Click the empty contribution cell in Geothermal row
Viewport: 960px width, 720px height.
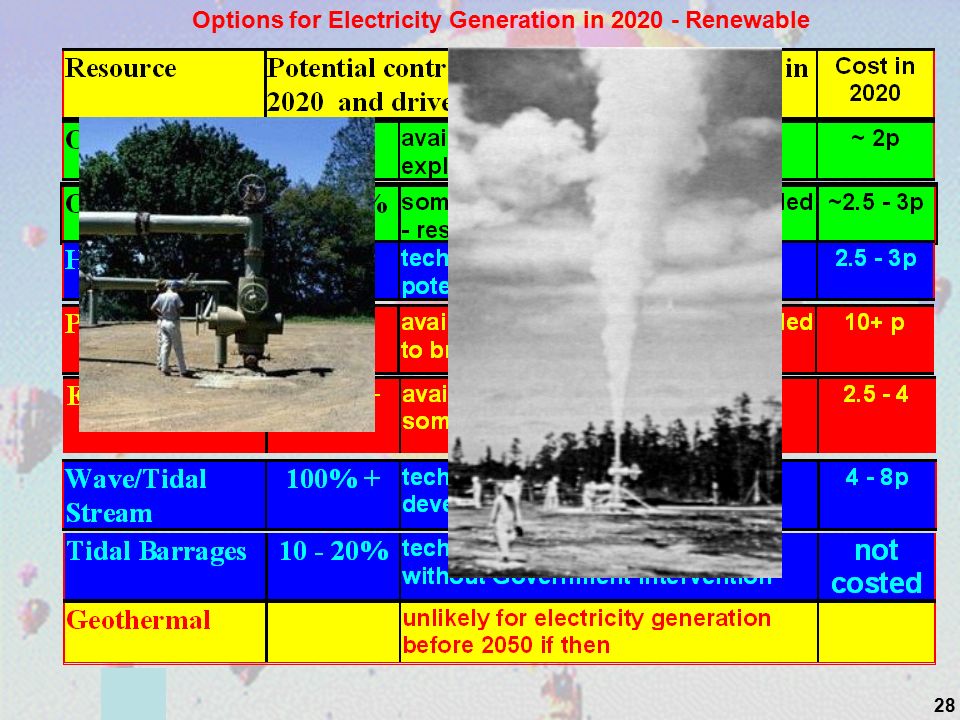tap(333, 632)
